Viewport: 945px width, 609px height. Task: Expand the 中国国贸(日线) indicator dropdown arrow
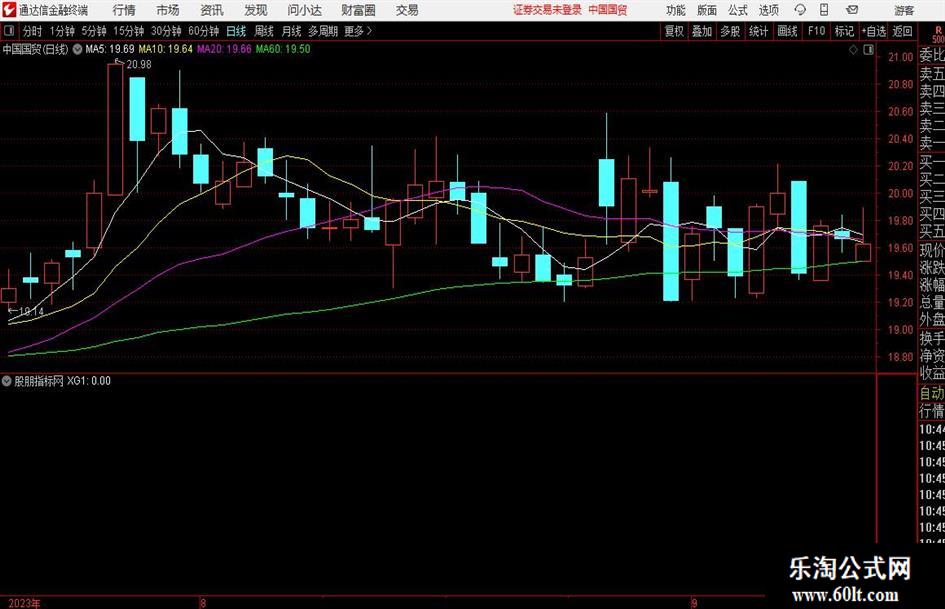77,49
